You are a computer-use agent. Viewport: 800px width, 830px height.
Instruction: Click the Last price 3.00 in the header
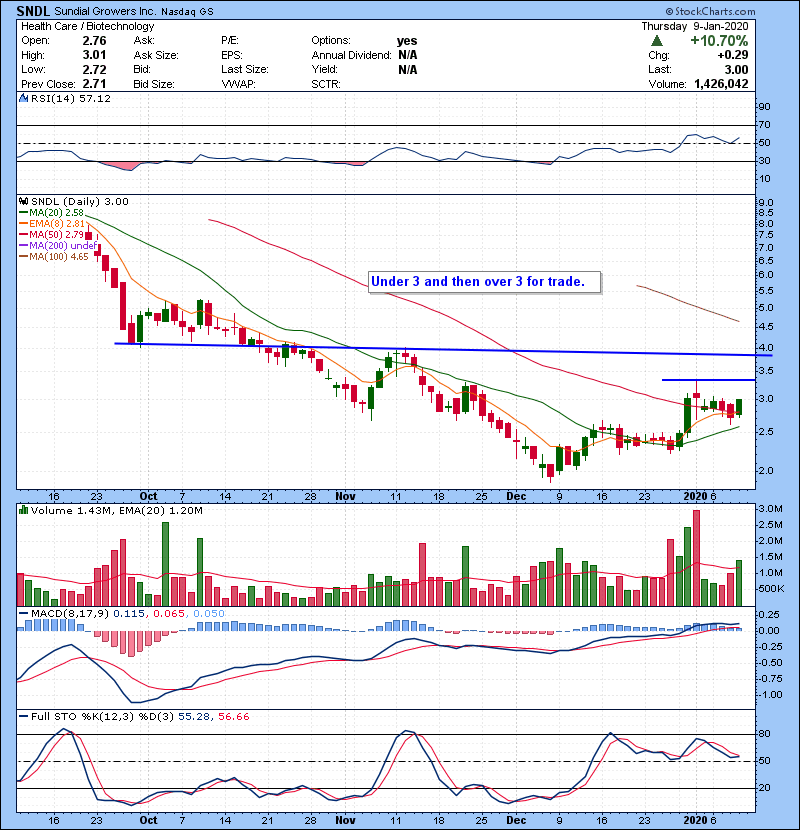point(736,70)
